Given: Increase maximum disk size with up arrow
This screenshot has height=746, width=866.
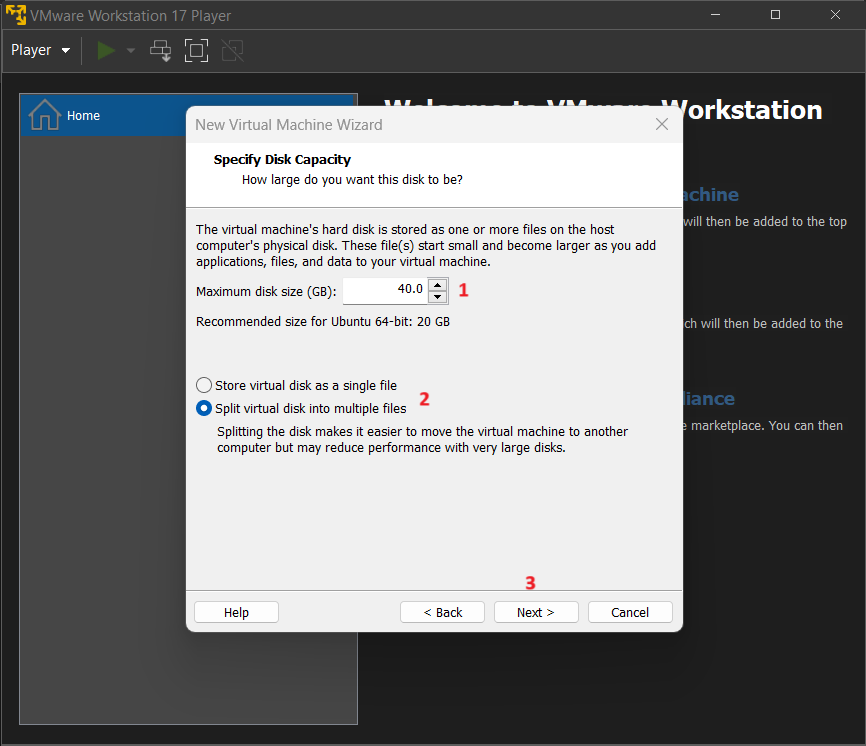Looking at the screenshot, I should tap(437, 285).
